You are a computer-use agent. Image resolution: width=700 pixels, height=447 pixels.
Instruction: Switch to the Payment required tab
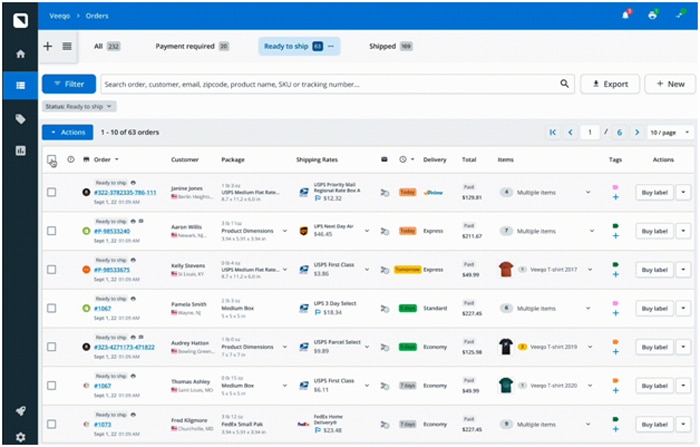tap(191, 46)
